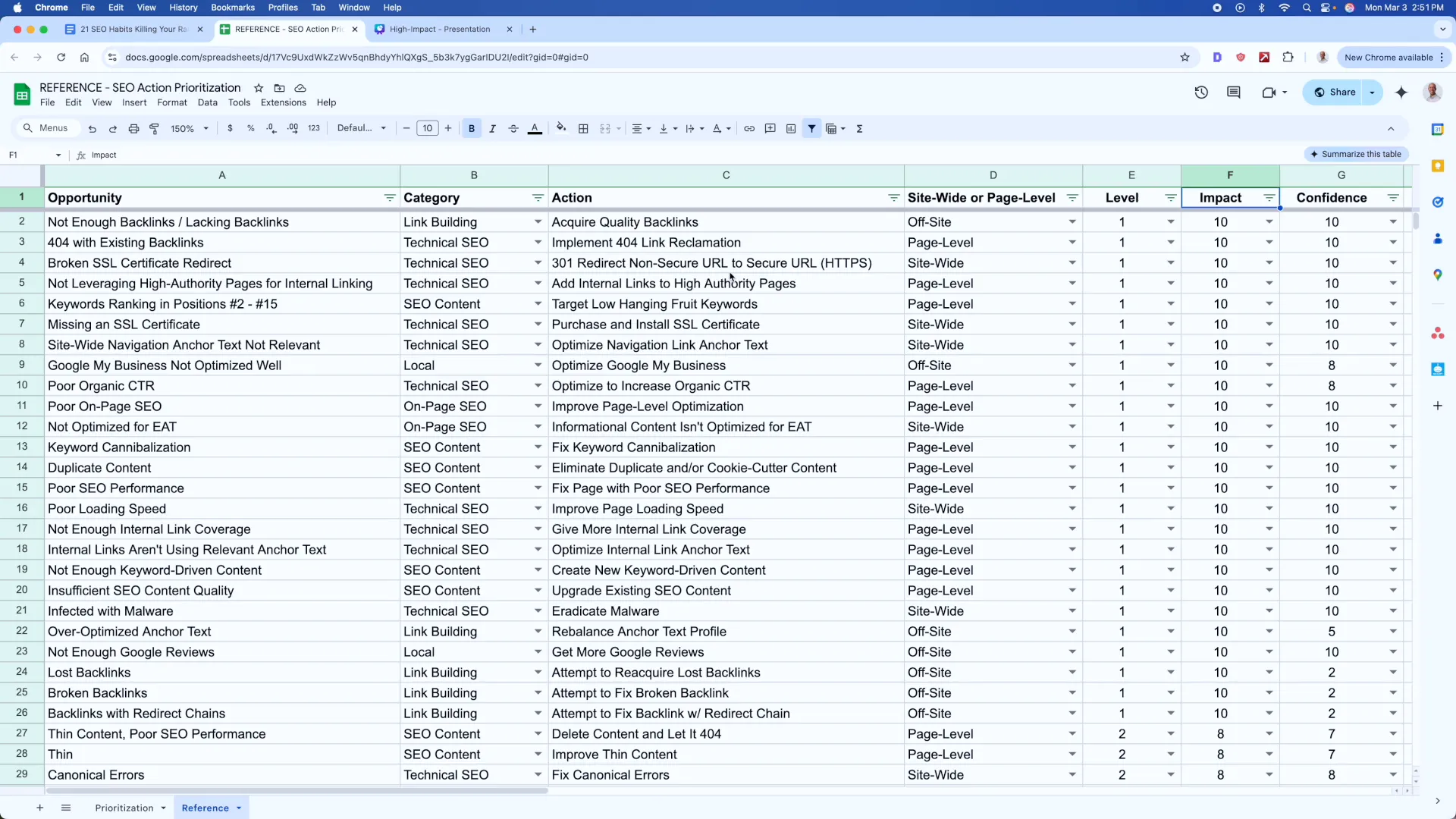
Task: Select the Paint format tool
Action: [x=155, y=128]
